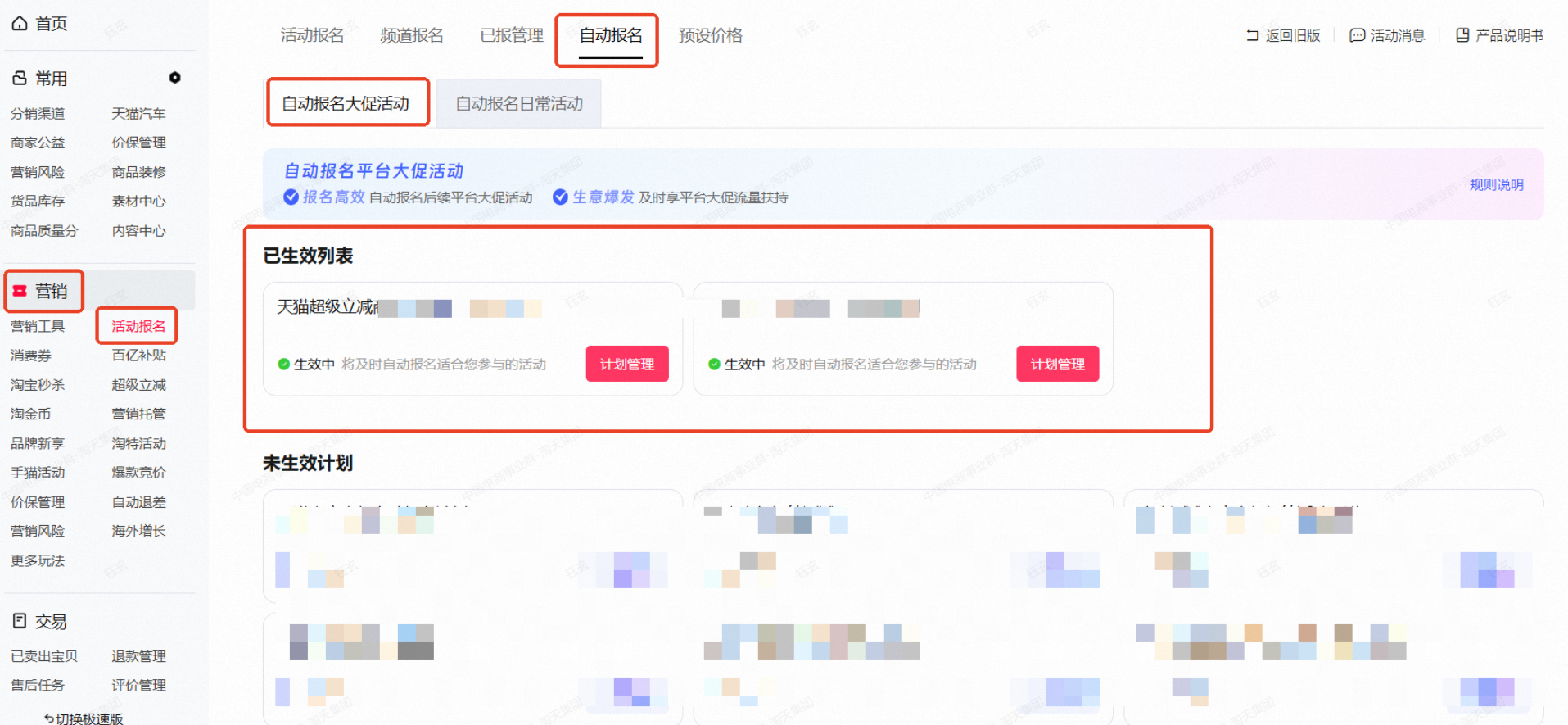Image resolution: width=1568 pixels, height=725 pixels.
Task: Open 活动报名 sidebar item
Action: point(138,326)
